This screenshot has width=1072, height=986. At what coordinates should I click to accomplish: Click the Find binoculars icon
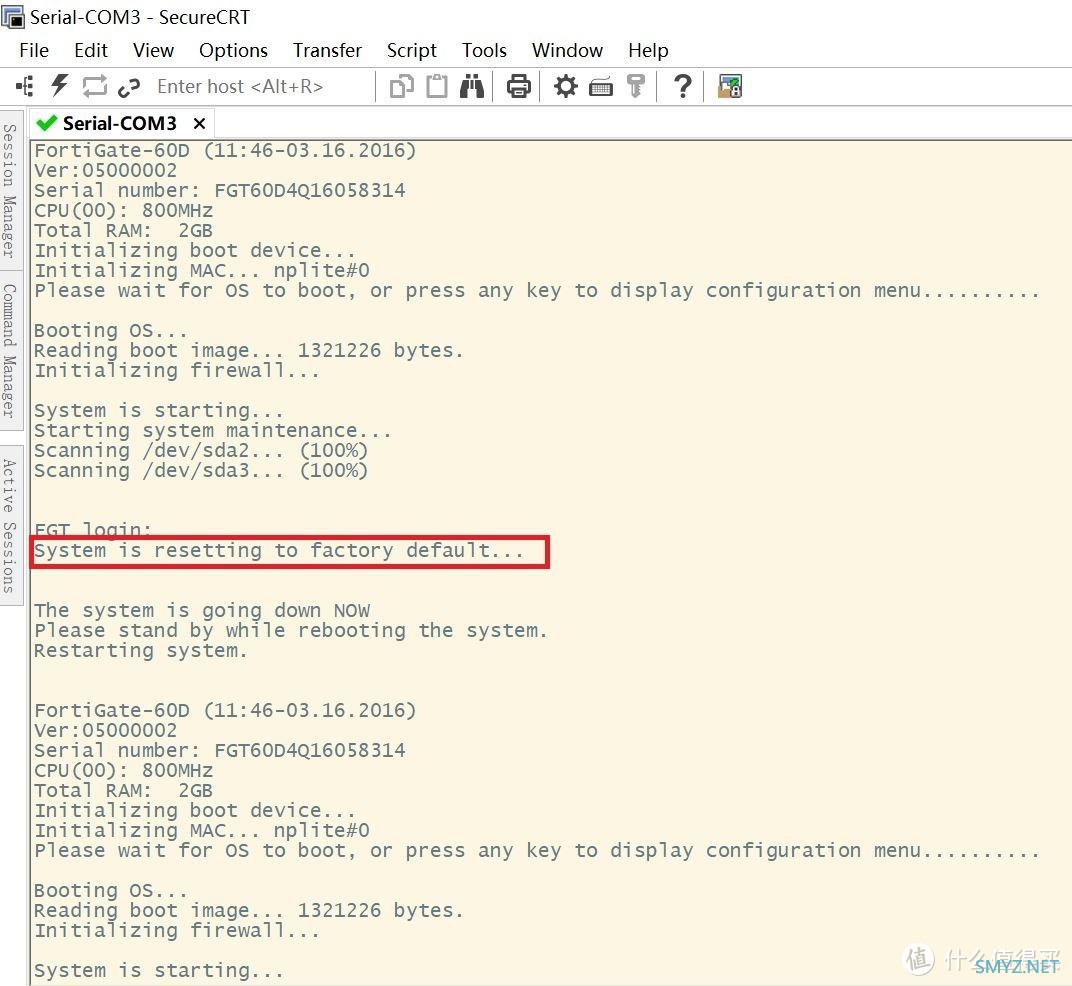tap(472, 86)
